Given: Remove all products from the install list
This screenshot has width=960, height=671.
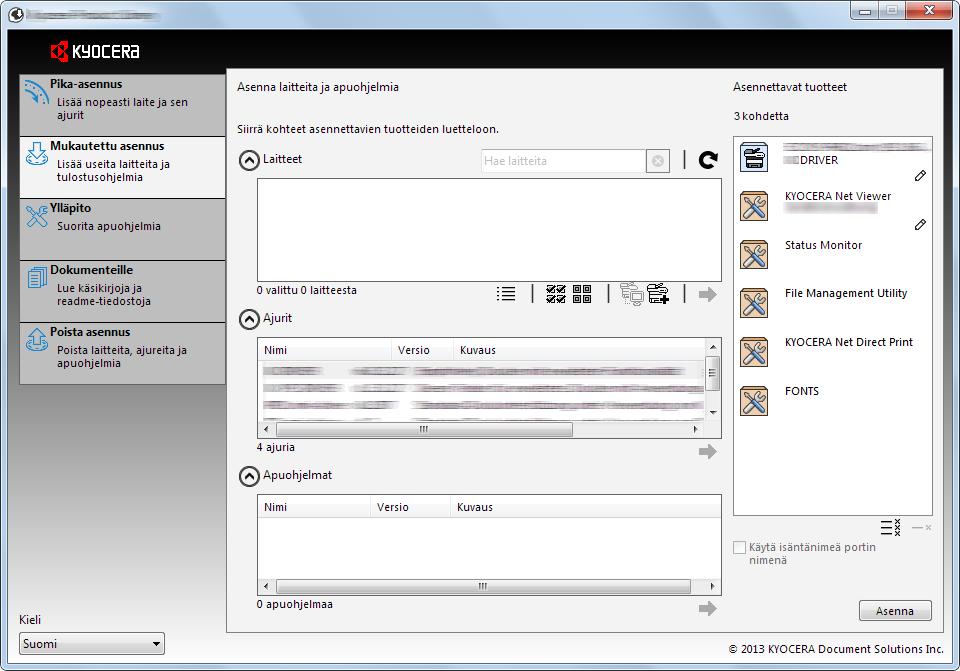Looking at the screenshot, I should click(x=890, y=527).
